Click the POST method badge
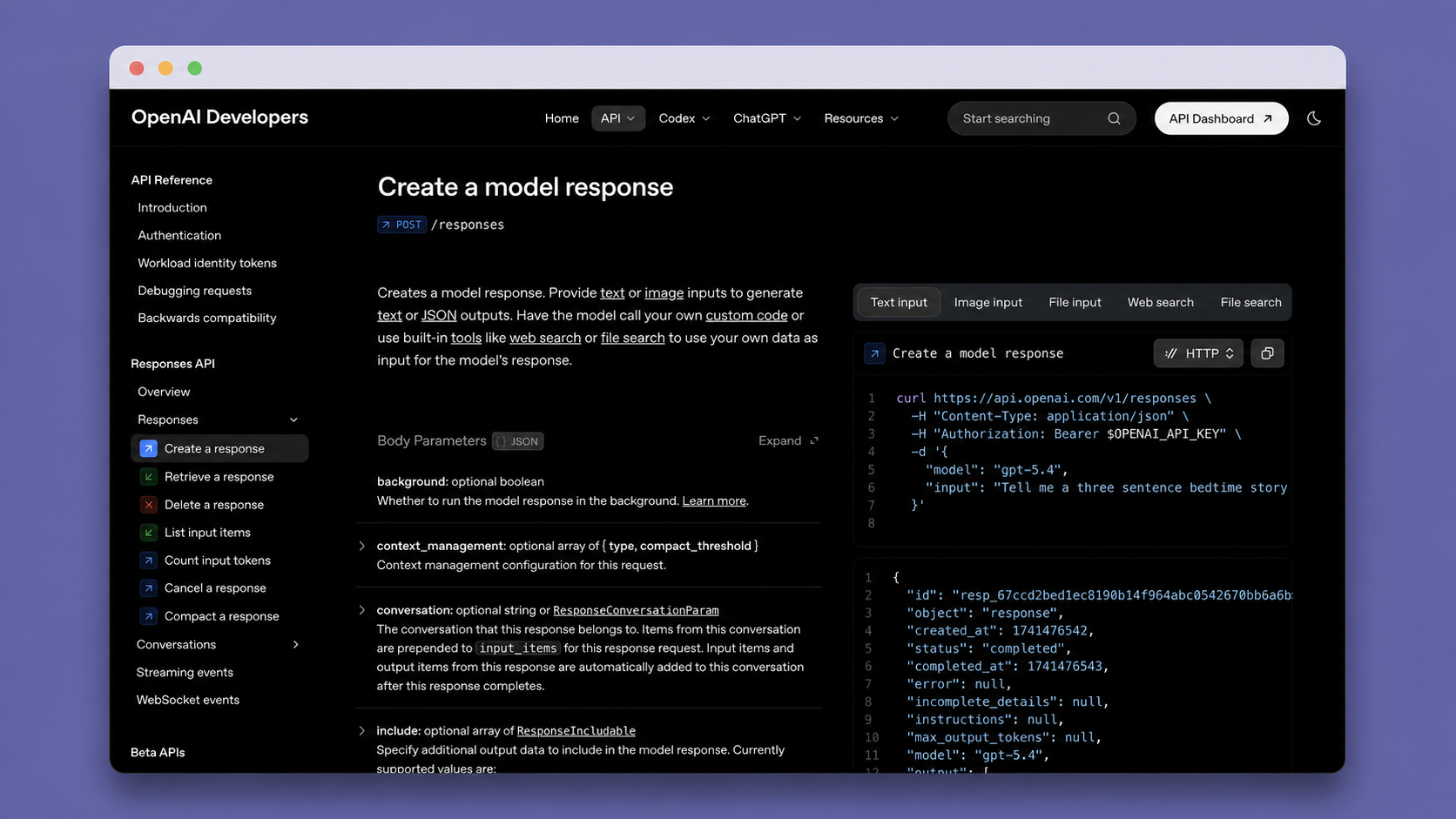The width and height of the screenshot is (1456, 819). click(401, 225)
